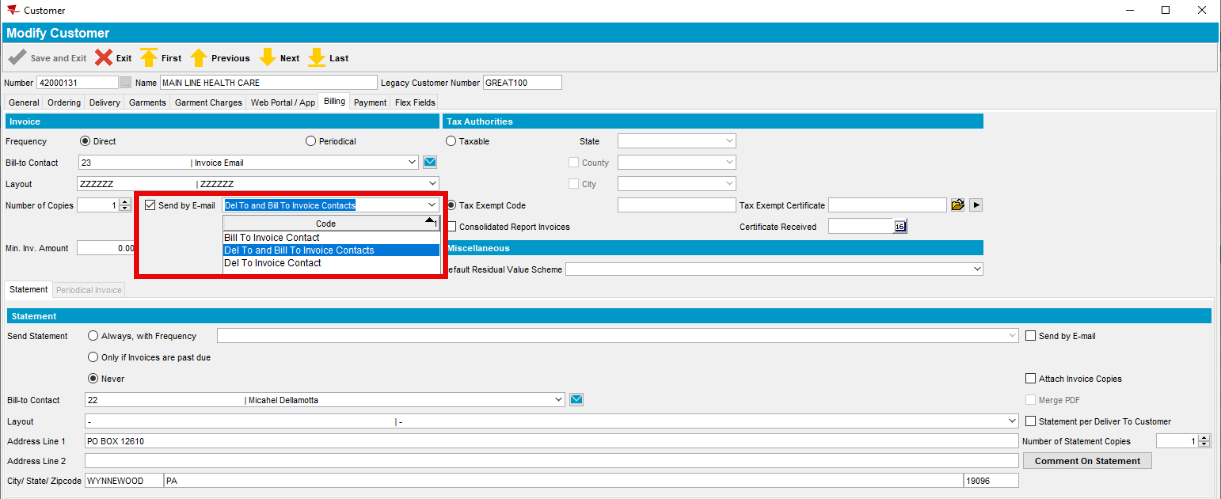This screenshot has width=1221, height=499.
Task: Select the Tax Exempt Code radio button
Action: pyautogui.click(x=451, y=205)
